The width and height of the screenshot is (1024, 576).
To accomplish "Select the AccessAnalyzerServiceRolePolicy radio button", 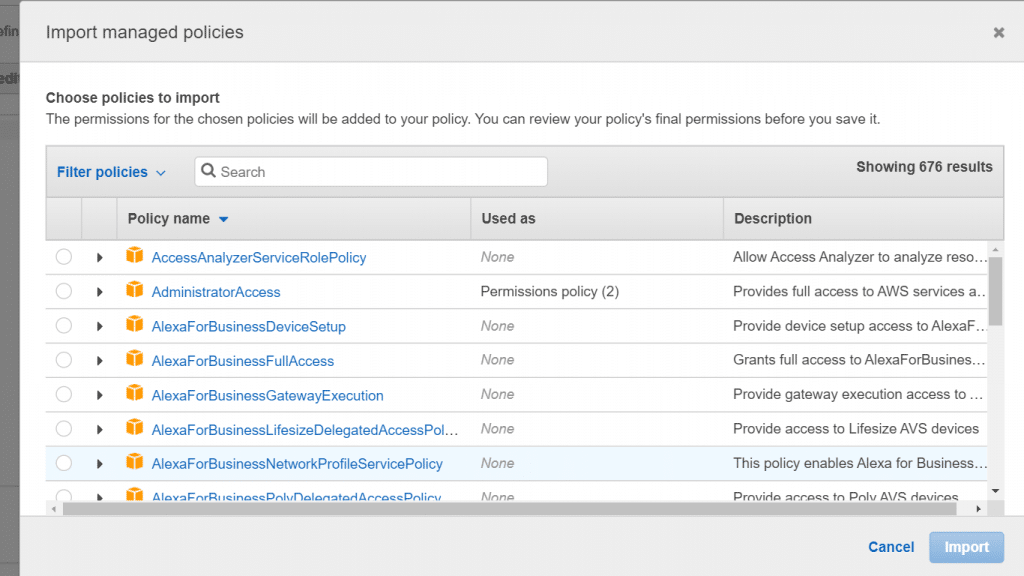I will click(64, 257).
